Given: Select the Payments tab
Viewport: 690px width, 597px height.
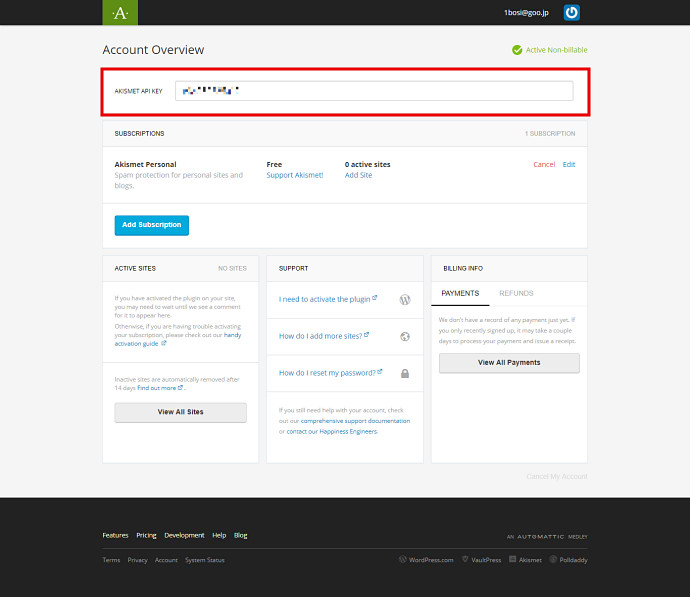Looking at the screenshot, I should click(460, 293).
